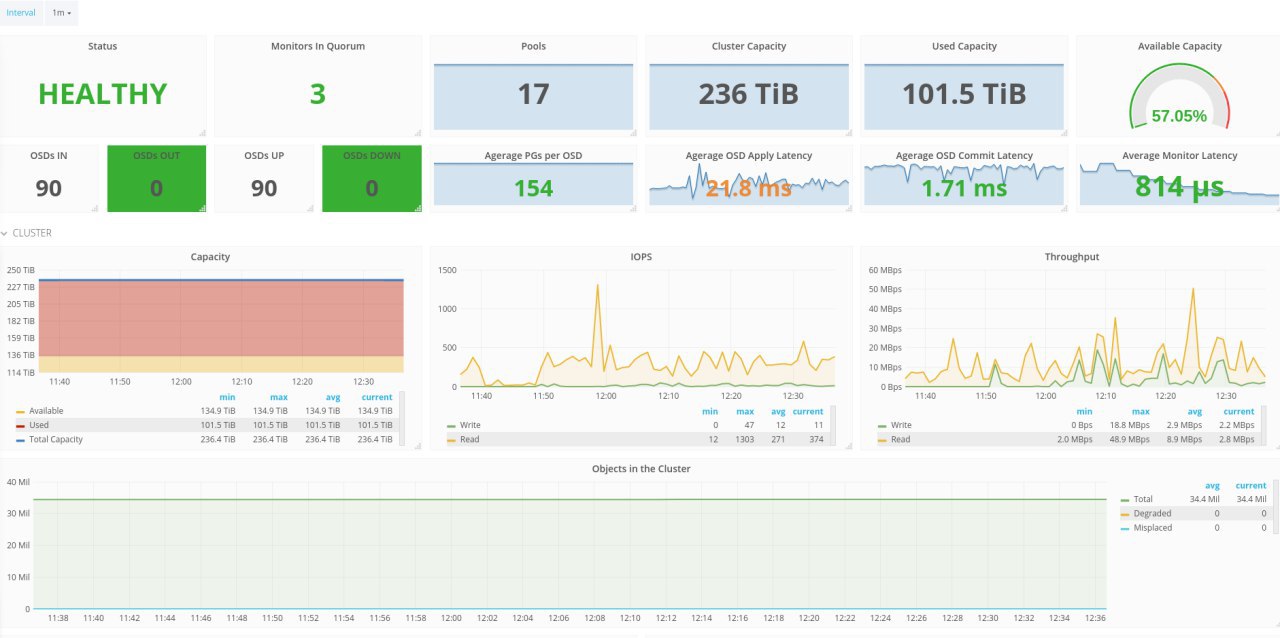Toggle Total Capacity series in legend
This screenshot has height=638, width=1280.
[x=56, y=439]
